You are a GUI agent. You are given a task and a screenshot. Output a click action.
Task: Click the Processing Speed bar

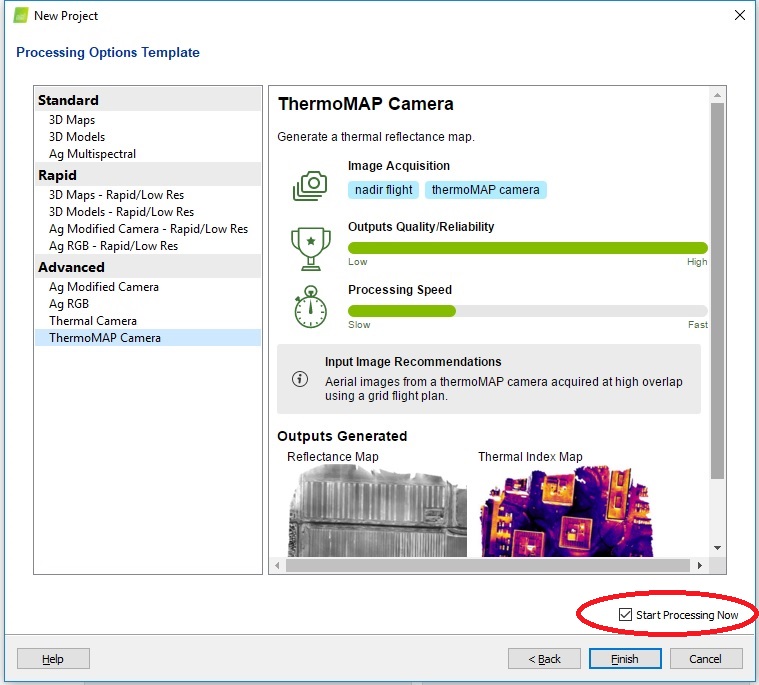point(528,311)
